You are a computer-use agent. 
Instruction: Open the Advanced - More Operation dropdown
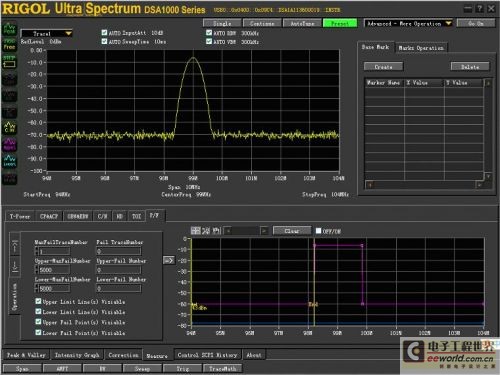tap(408, 24)
